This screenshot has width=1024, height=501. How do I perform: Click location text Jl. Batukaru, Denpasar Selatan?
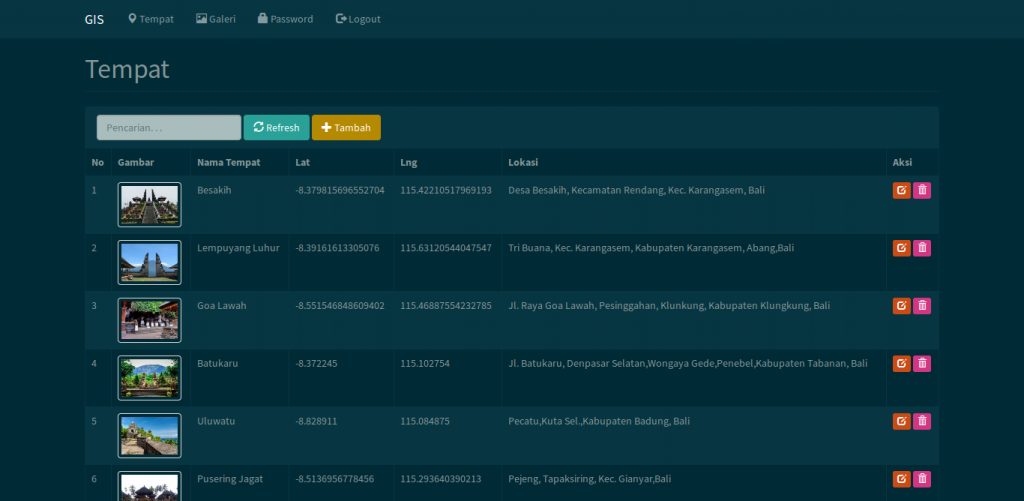coord(688,363)
